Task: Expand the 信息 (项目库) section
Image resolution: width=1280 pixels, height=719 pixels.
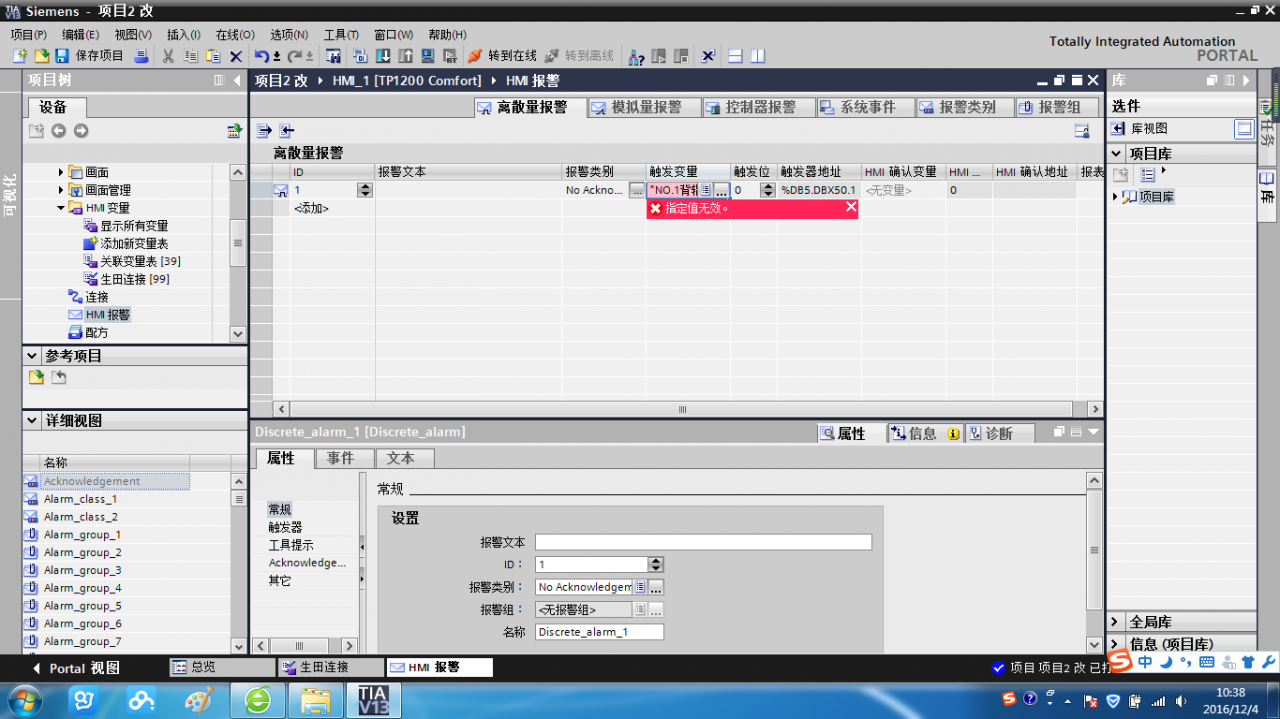Action: [1116, 644]
